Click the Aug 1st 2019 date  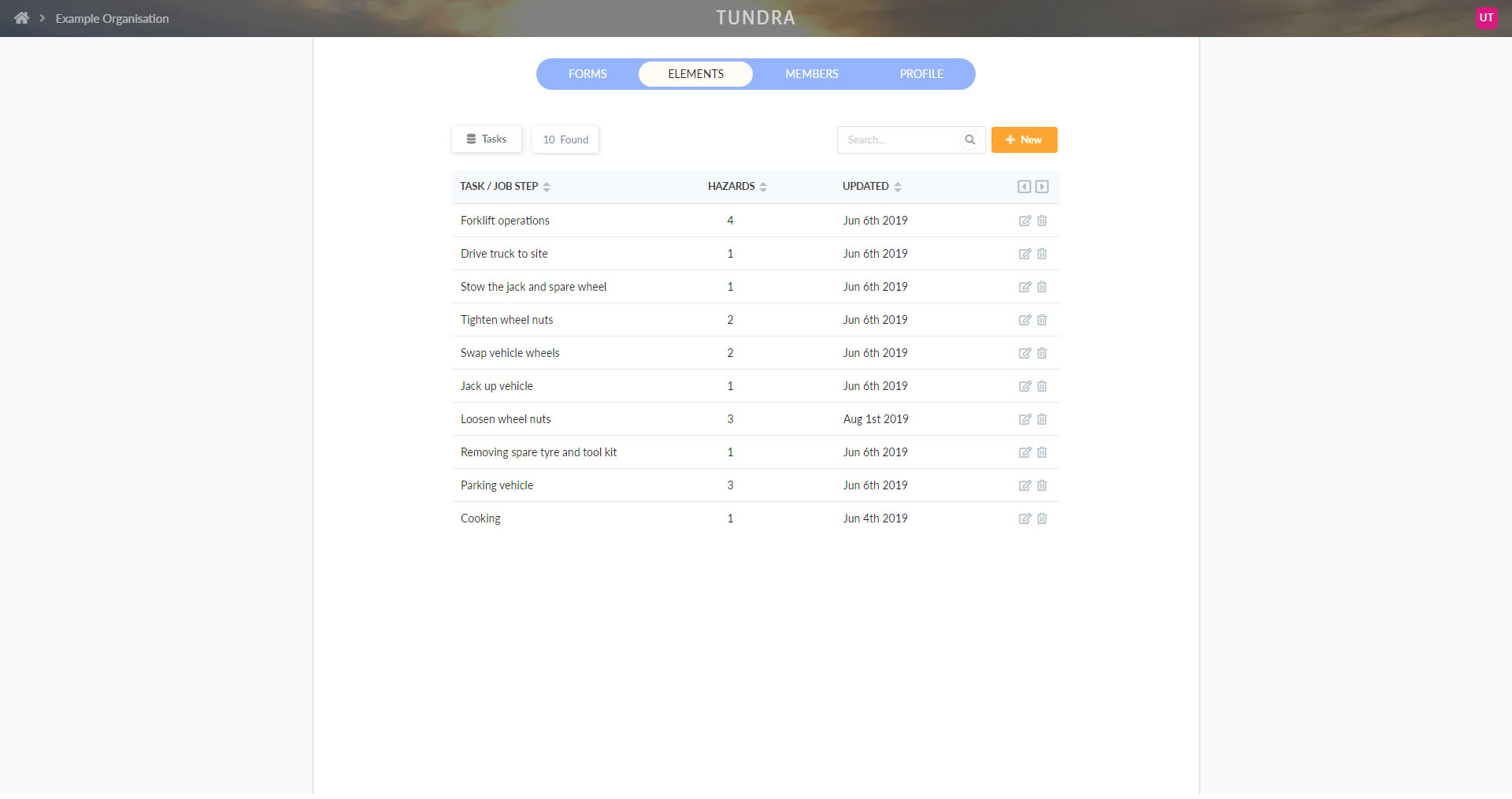pyautogui.click(x=876, y=419)
